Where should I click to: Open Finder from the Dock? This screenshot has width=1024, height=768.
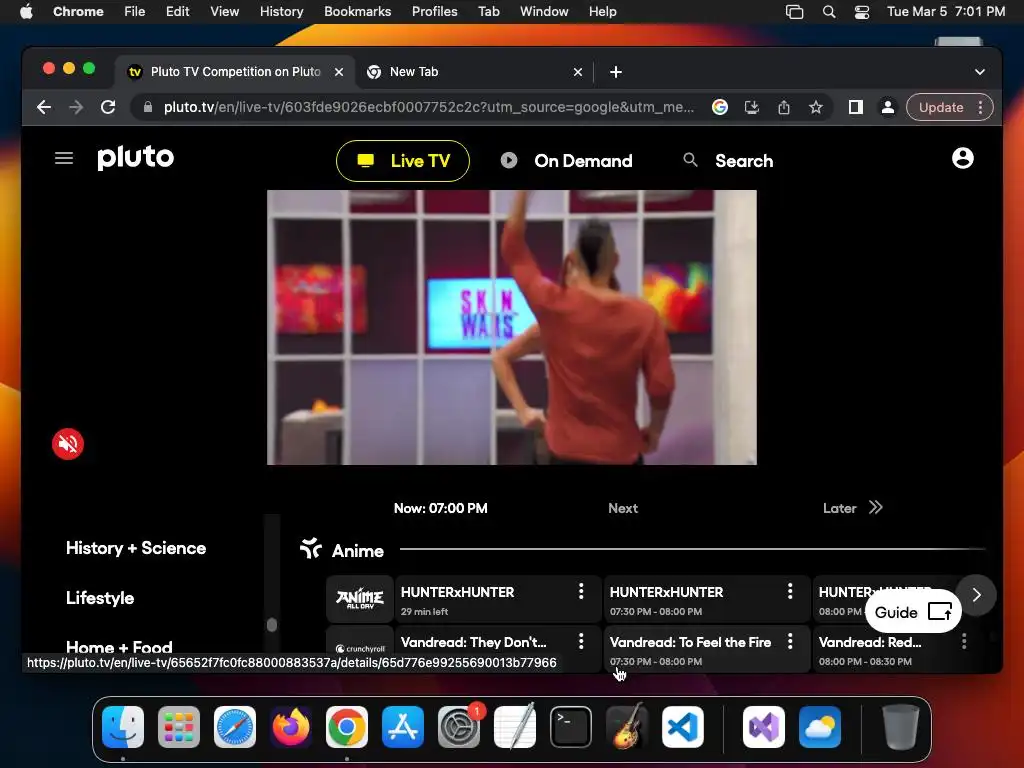pyautogui.click(x=123, y=727)
